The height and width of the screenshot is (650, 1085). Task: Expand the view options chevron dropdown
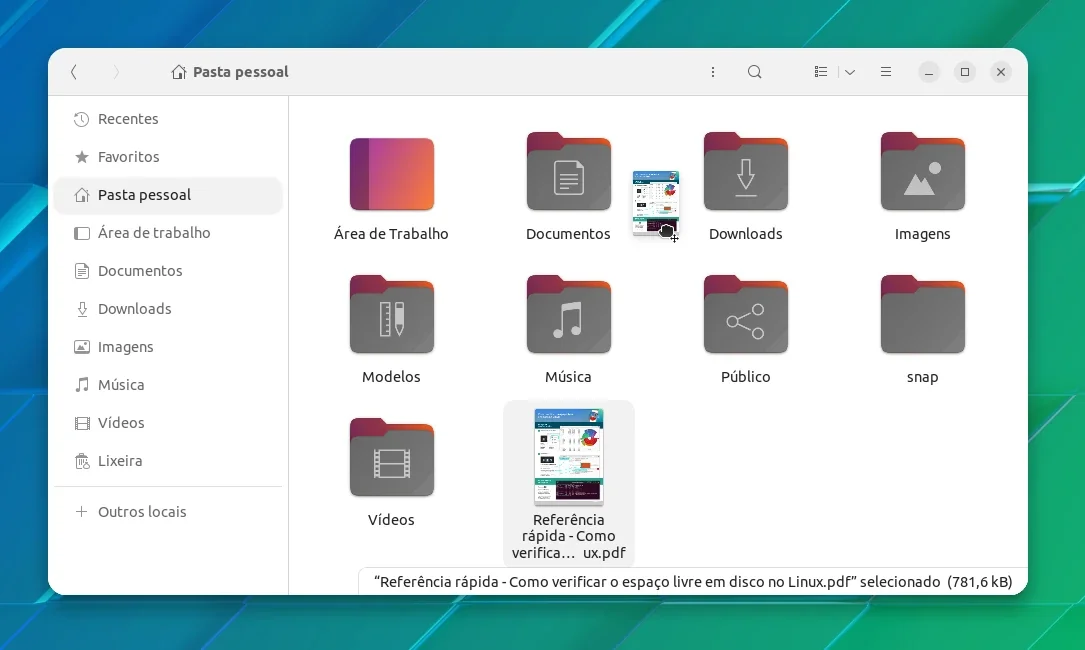tap(850, 72)
